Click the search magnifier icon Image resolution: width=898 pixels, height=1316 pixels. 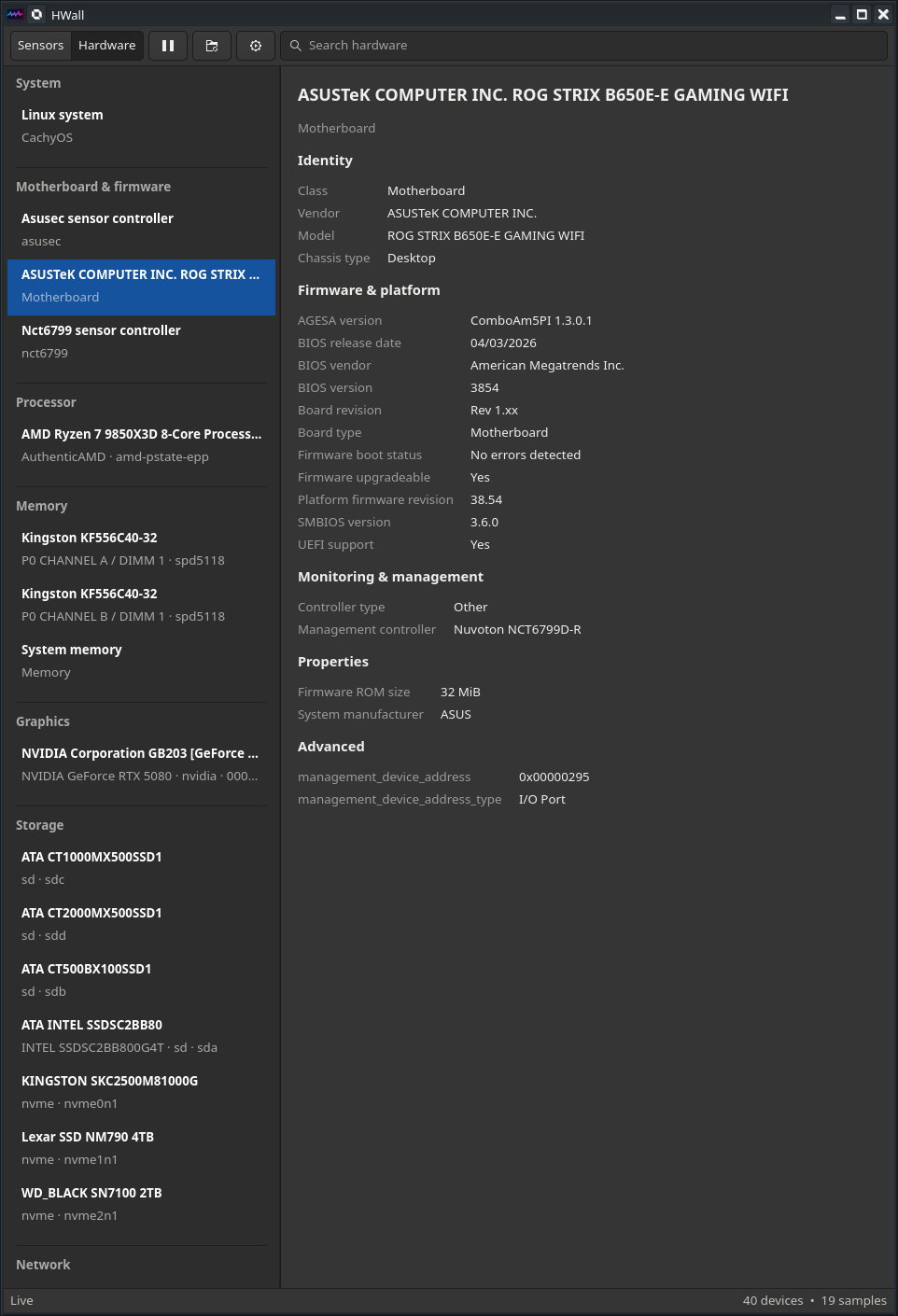(x=296, y=45)
